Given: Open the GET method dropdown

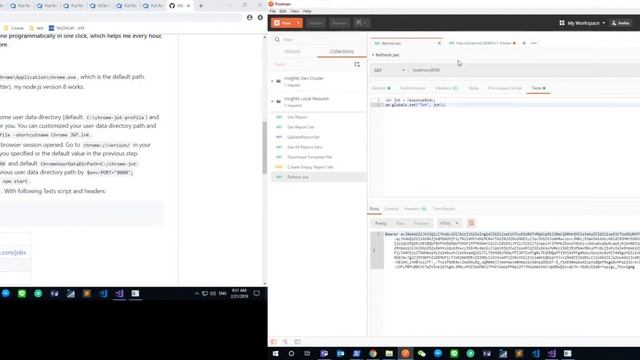Looking at the screenshot, I should (389, 70).
